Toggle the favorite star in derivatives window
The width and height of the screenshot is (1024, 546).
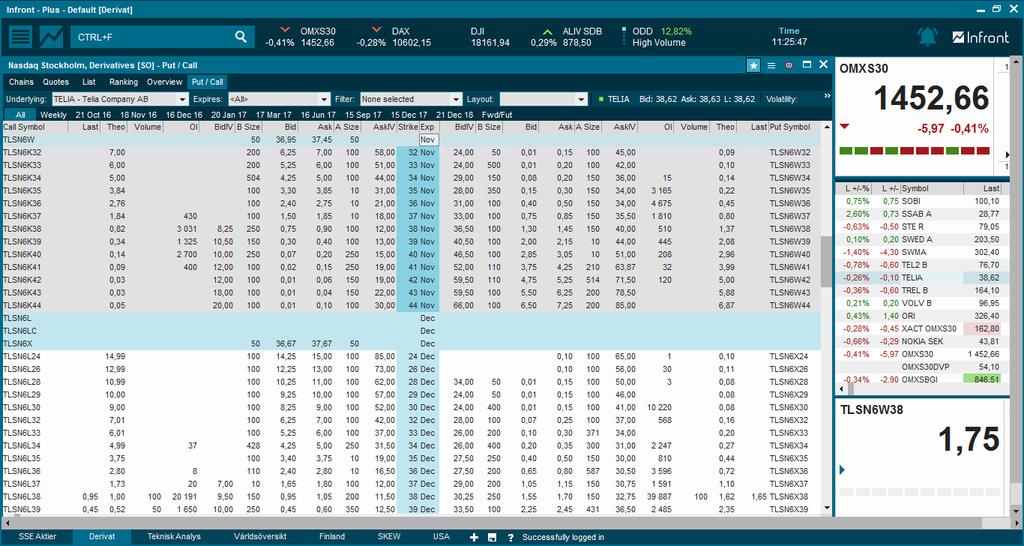(x=753, y=65)
